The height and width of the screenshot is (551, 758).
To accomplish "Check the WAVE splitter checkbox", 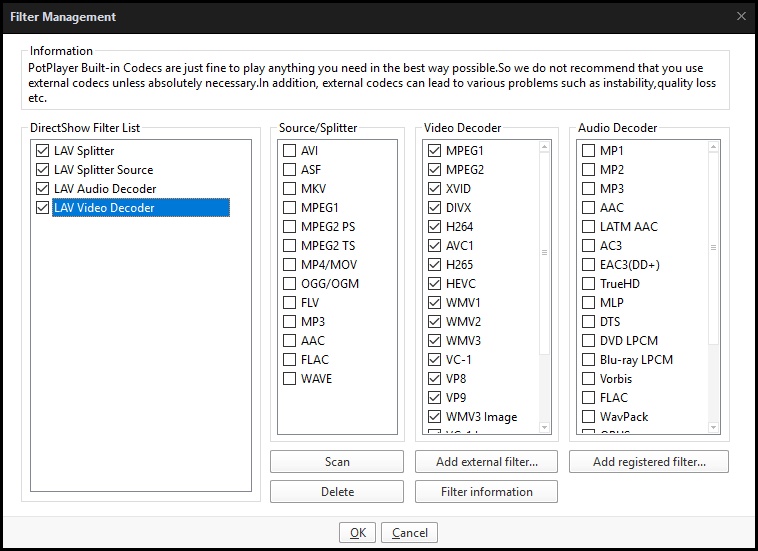I will point(290,378).
